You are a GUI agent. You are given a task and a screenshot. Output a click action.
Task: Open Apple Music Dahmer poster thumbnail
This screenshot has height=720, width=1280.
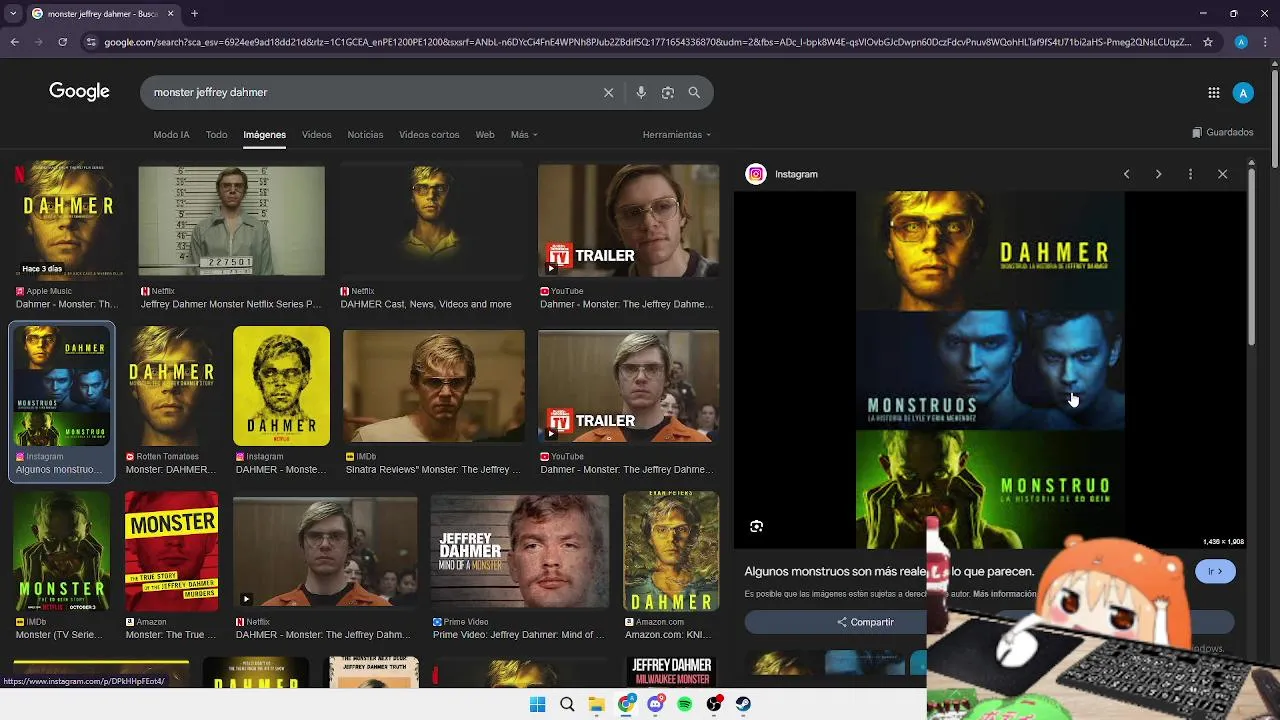[66, 220]
